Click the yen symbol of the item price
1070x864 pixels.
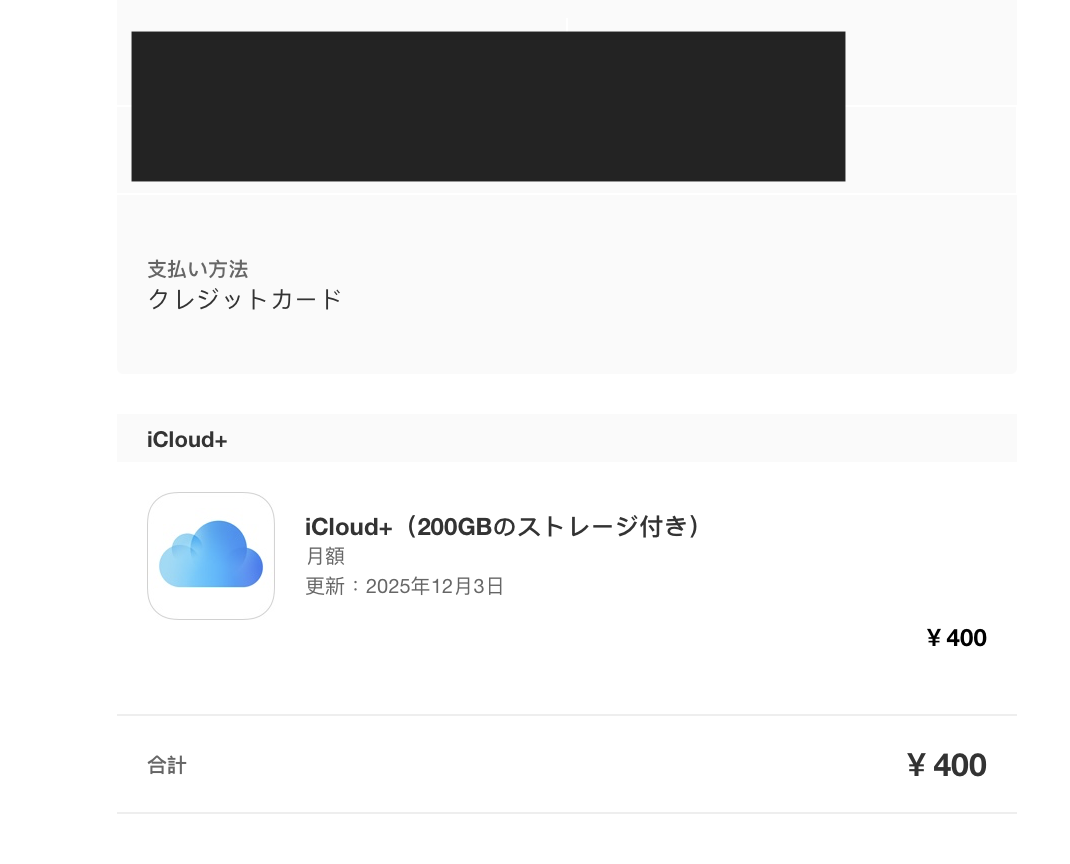pos(934,638)
